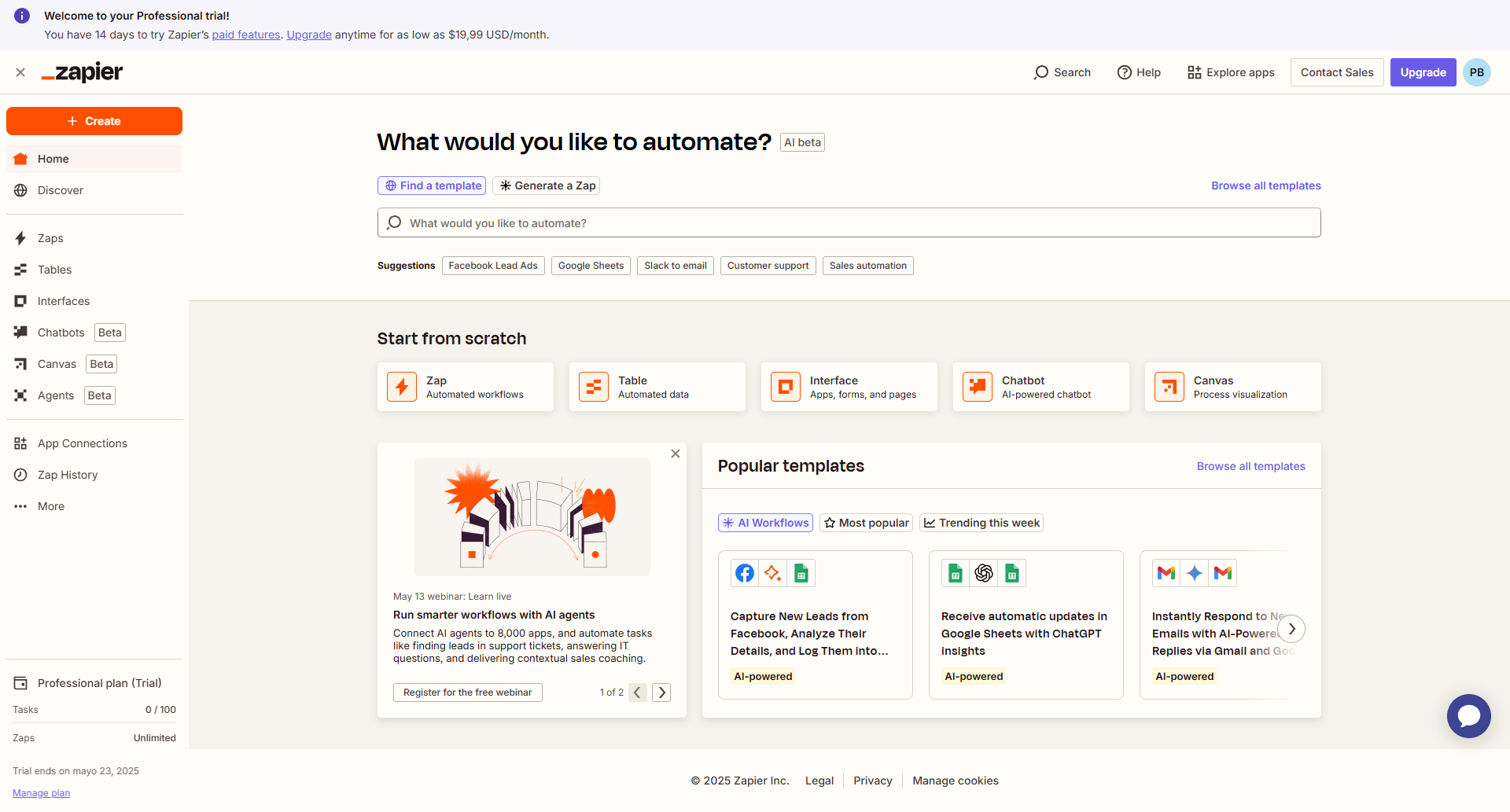1510x812 pixels.
Task: Open the Privacy footer link
Action: [873, 781]
